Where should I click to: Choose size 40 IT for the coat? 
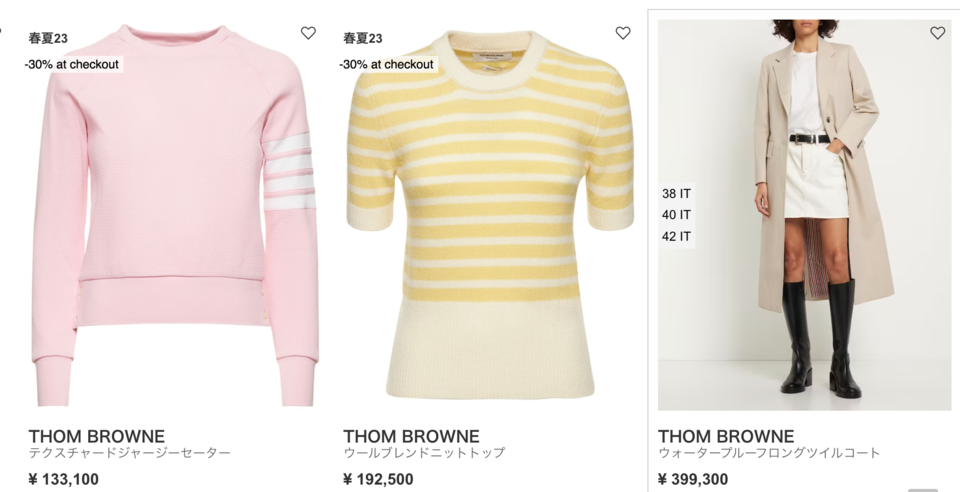(676, 215)
